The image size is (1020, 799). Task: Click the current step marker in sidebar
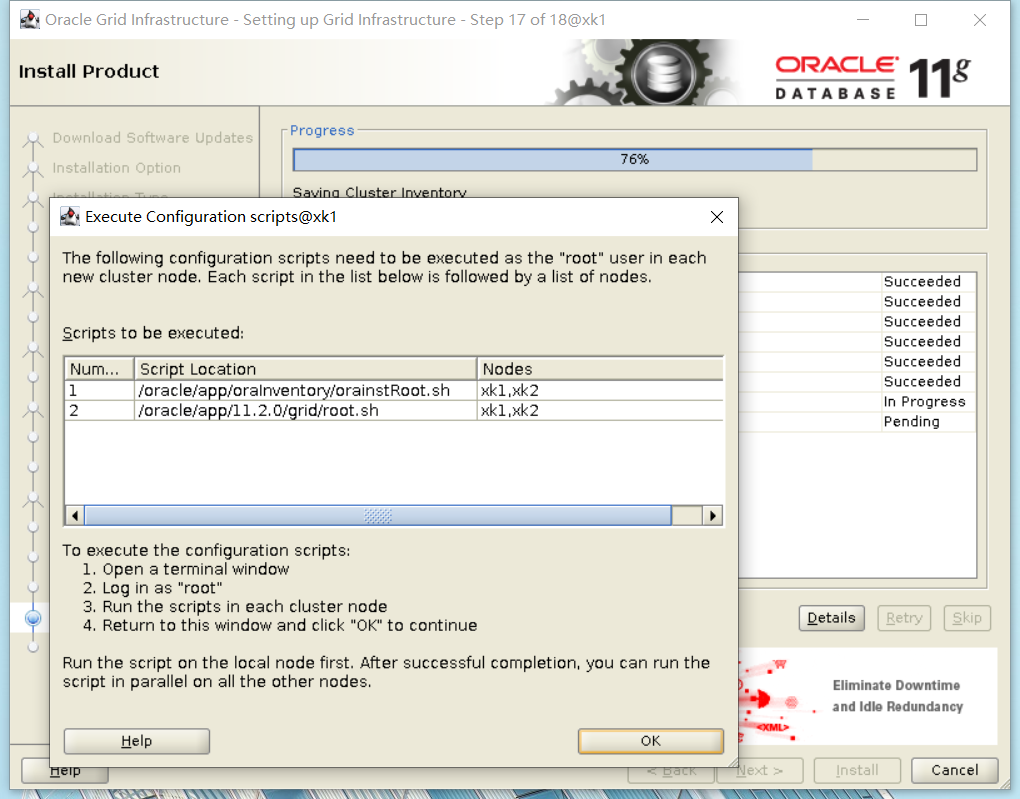[33, 618]
